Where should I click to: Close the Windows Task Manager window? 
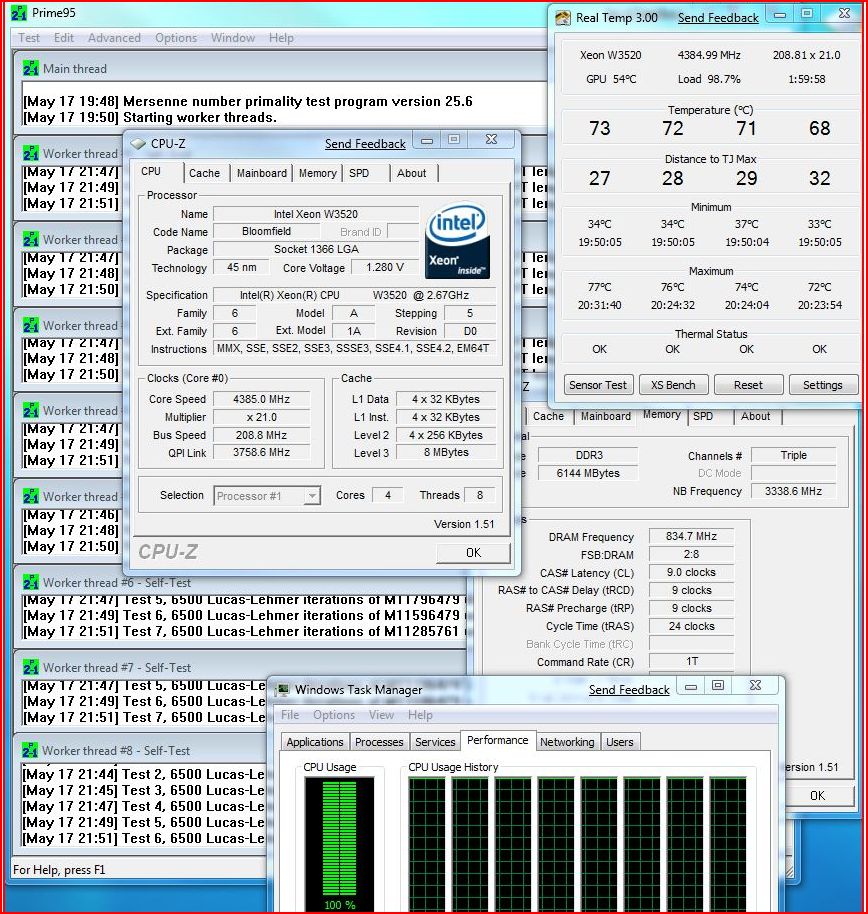[755, 686]
